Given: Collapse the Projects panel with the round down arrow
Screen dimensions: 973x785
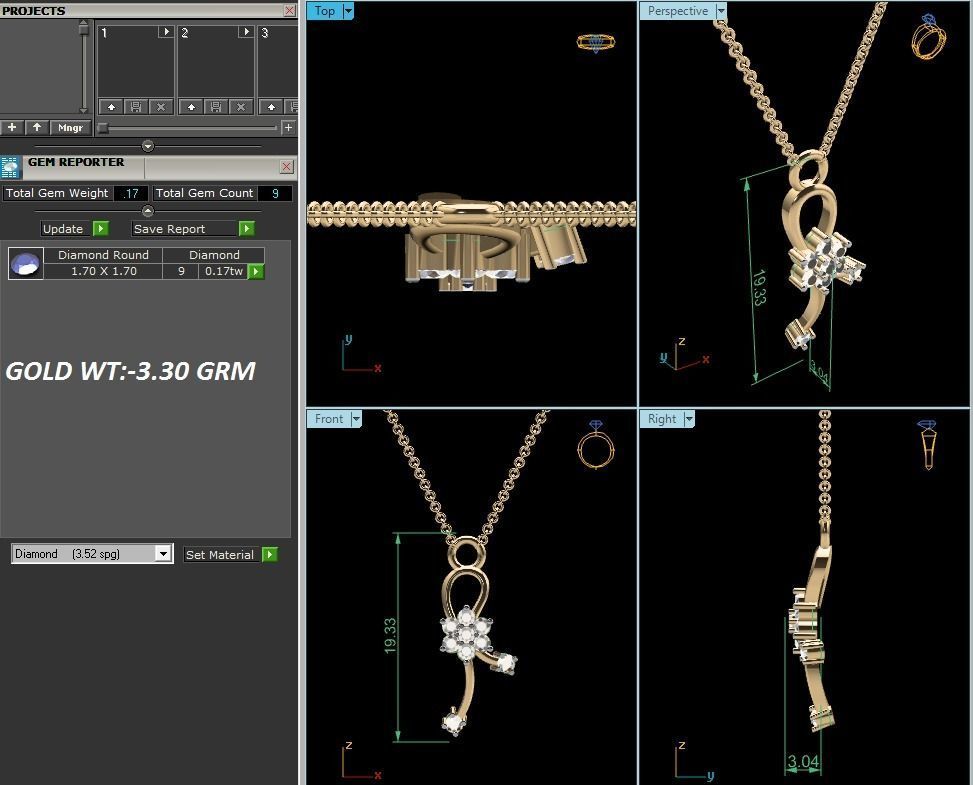Looking at the screenshot, I should pyautogui.click(x=148, y=146).
